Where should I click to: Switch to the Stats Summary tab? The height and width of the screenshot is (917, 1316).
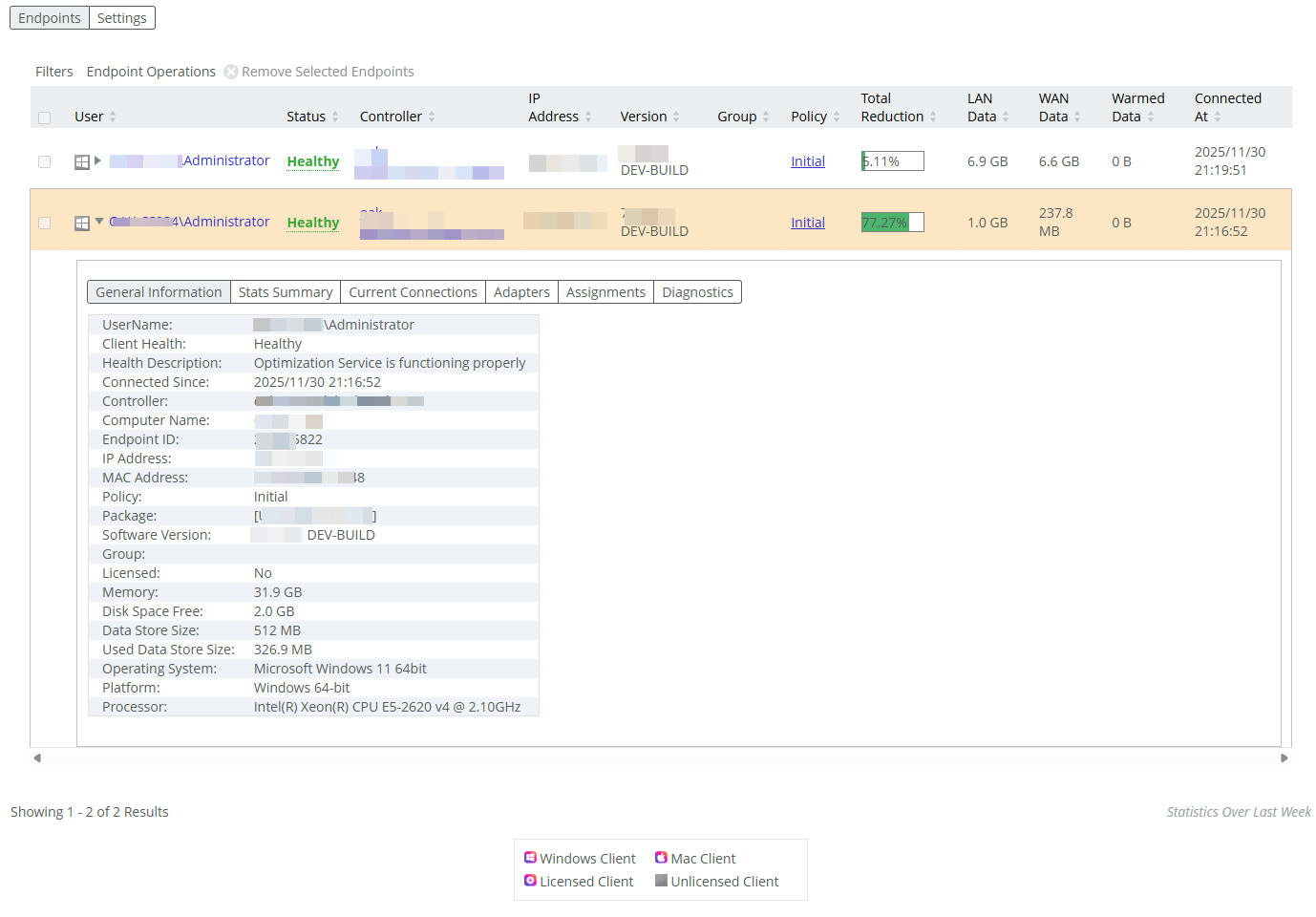click(286, 292)
